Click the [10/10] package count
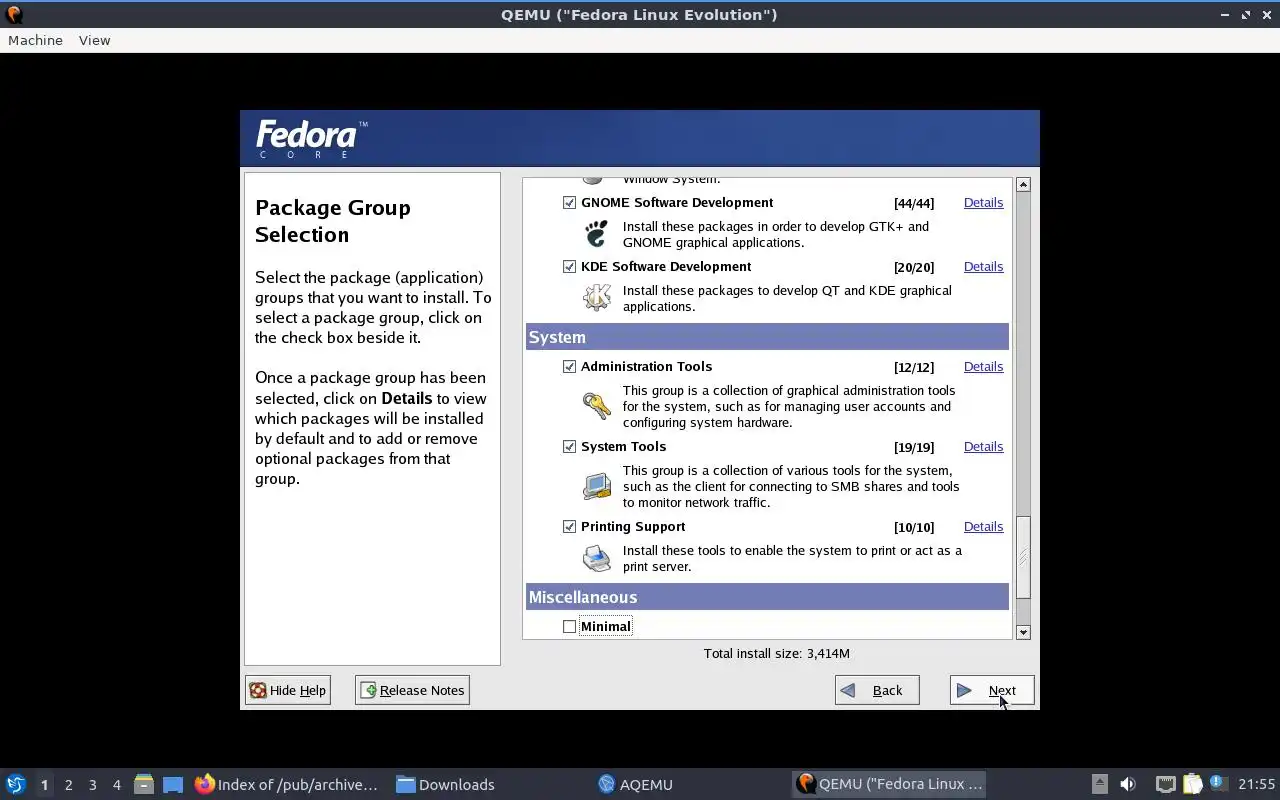This screenshot has height=800, width=1280. click(914, 527)
